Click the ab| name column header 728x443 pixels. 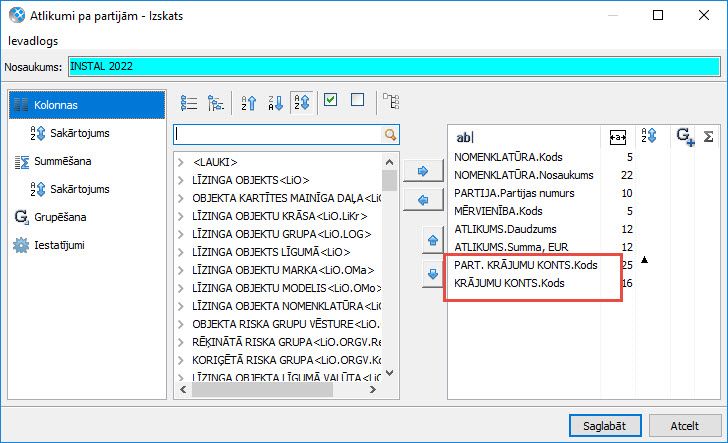point(465,137)
